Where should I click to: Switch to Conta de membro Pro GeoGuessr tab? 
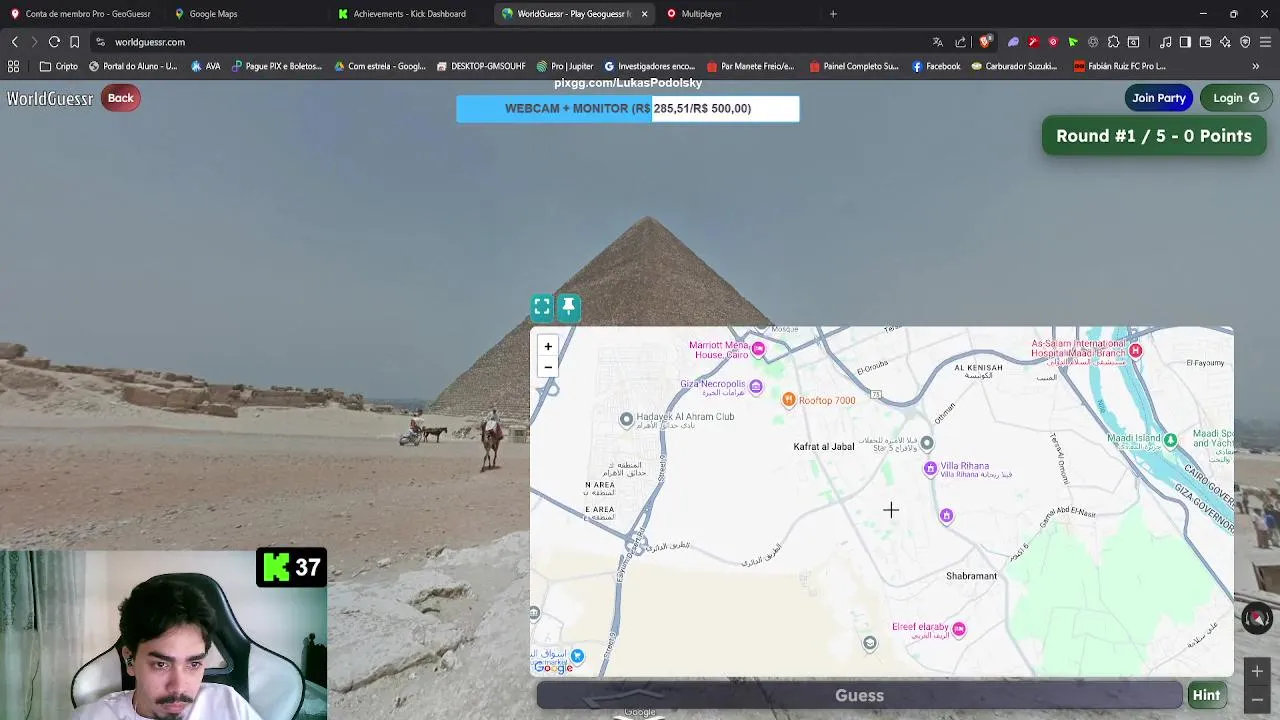coord(80,14)
